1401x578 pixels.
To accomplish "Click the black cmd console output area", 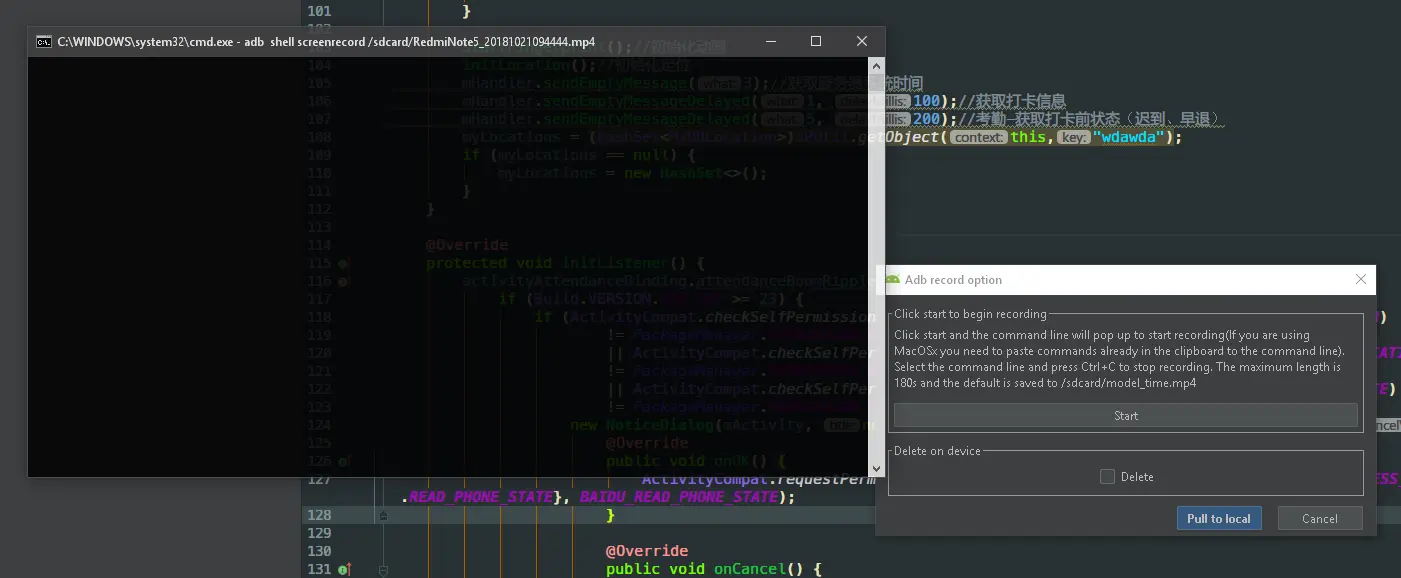I will click(x=447, y=267).
